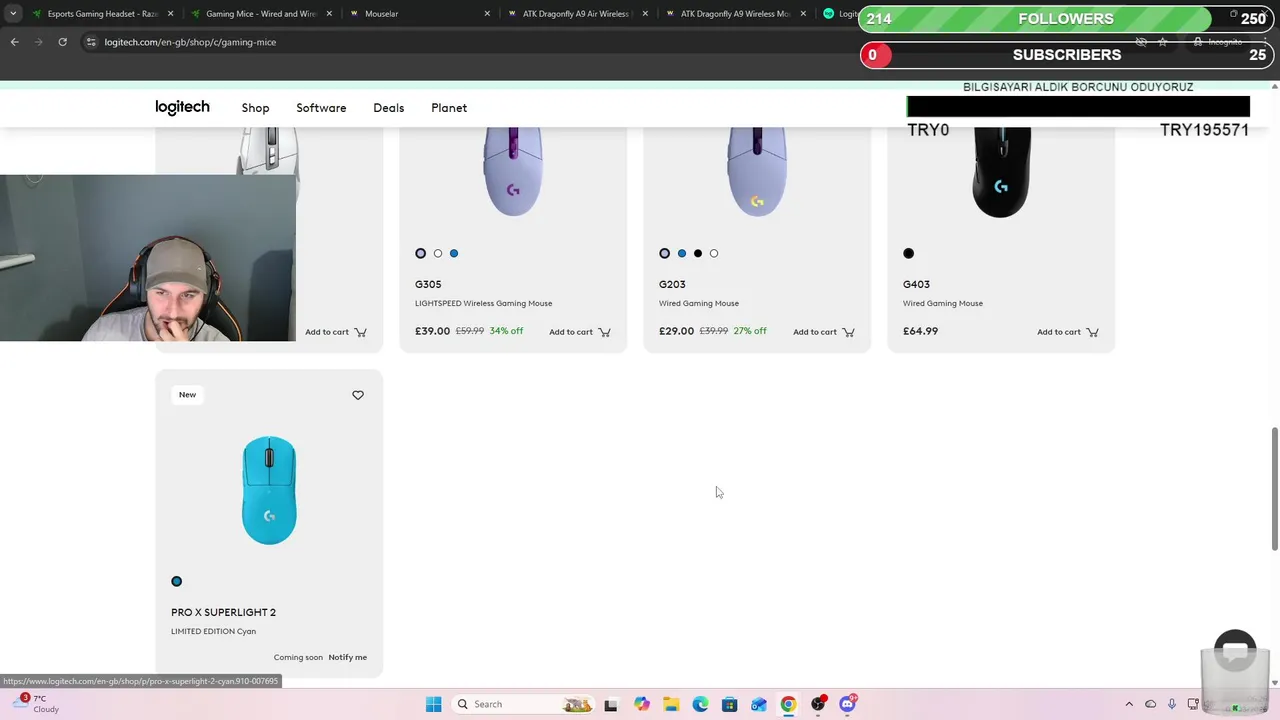Select the G203 lilac color swatch
The image size is (1280, 720).
tap(665, 253)
